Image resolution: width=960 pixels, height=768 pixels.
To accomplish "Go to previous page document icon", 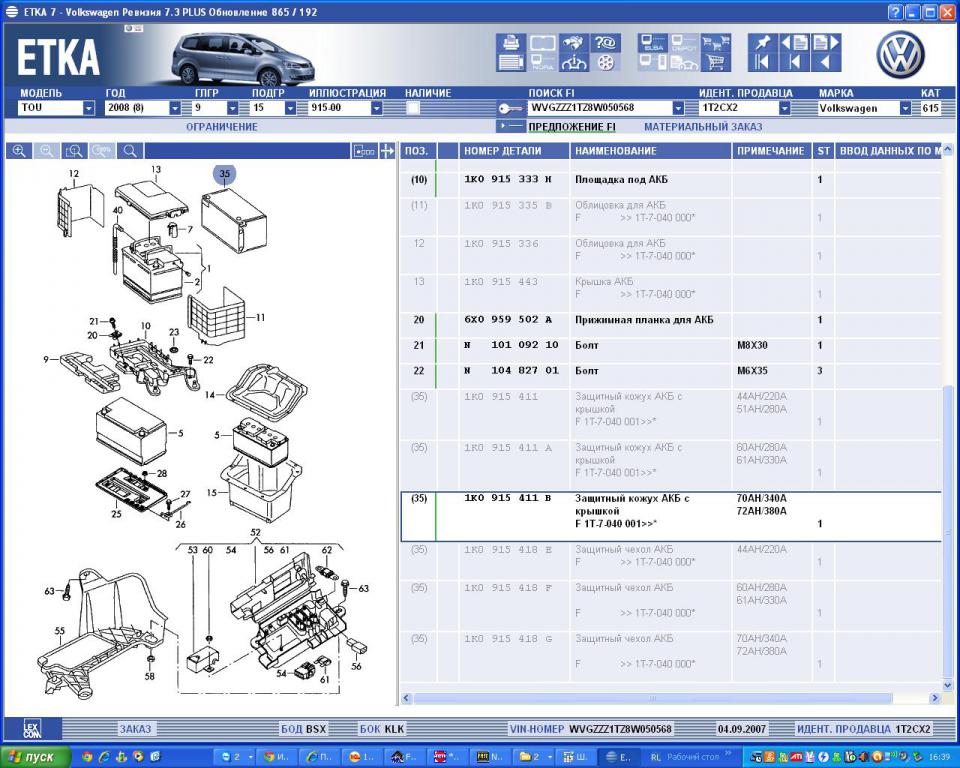I will coord(795,42).
